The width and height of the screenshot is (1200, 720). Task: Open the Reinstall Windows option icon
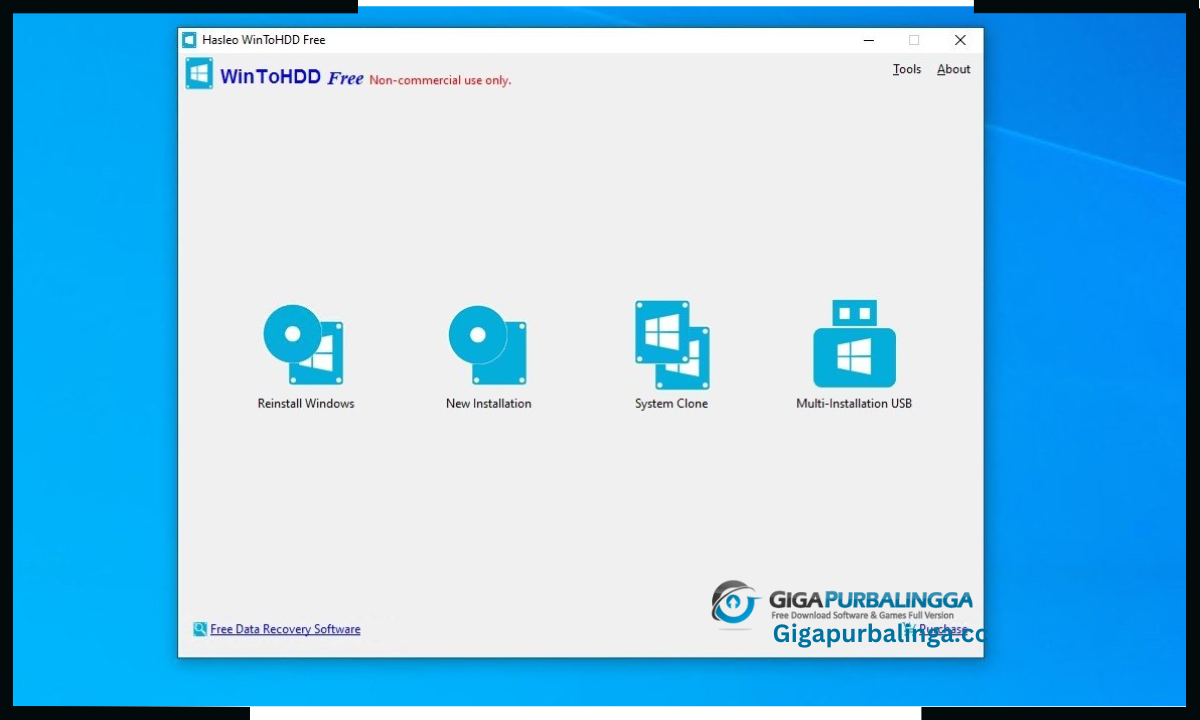pos(304,345)
